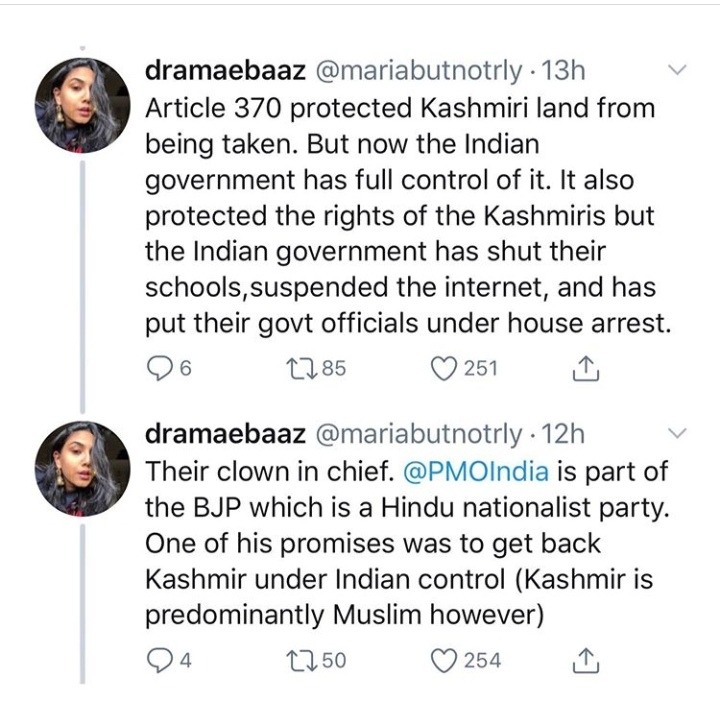Open the Hindu nationalist party tweet text
This screenshot has height=702, width=720.
pyautogui.click(x=400, y=542)
